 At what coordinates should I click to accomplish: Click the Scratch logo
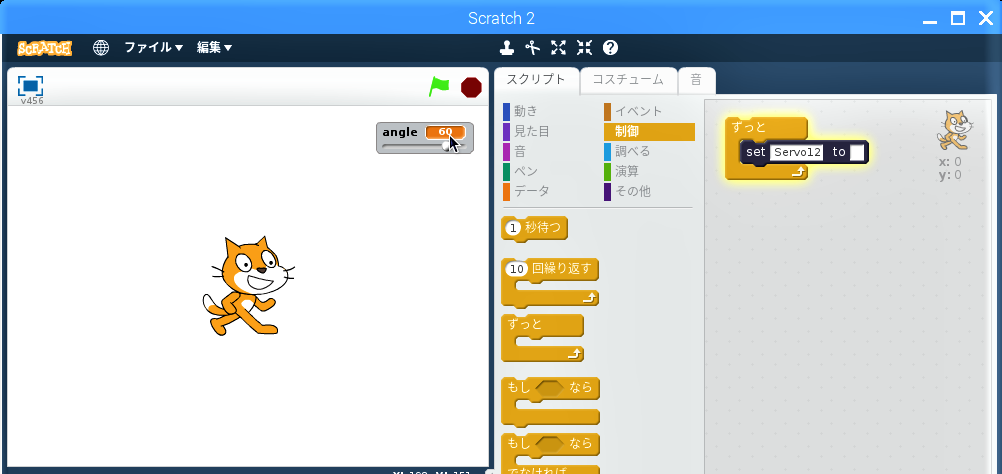pyautogui.click(x=45, y=48)
